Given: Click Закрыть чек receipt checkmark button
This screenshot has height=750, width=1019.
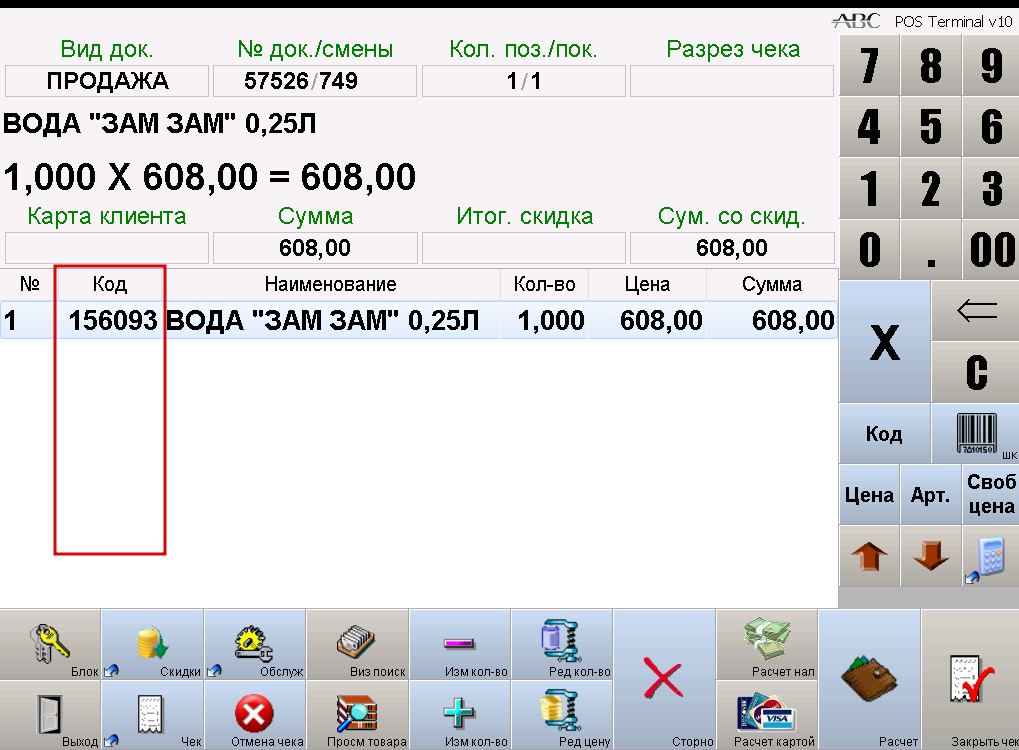Looking at the screenshot, I should click(x=970, y=680).
